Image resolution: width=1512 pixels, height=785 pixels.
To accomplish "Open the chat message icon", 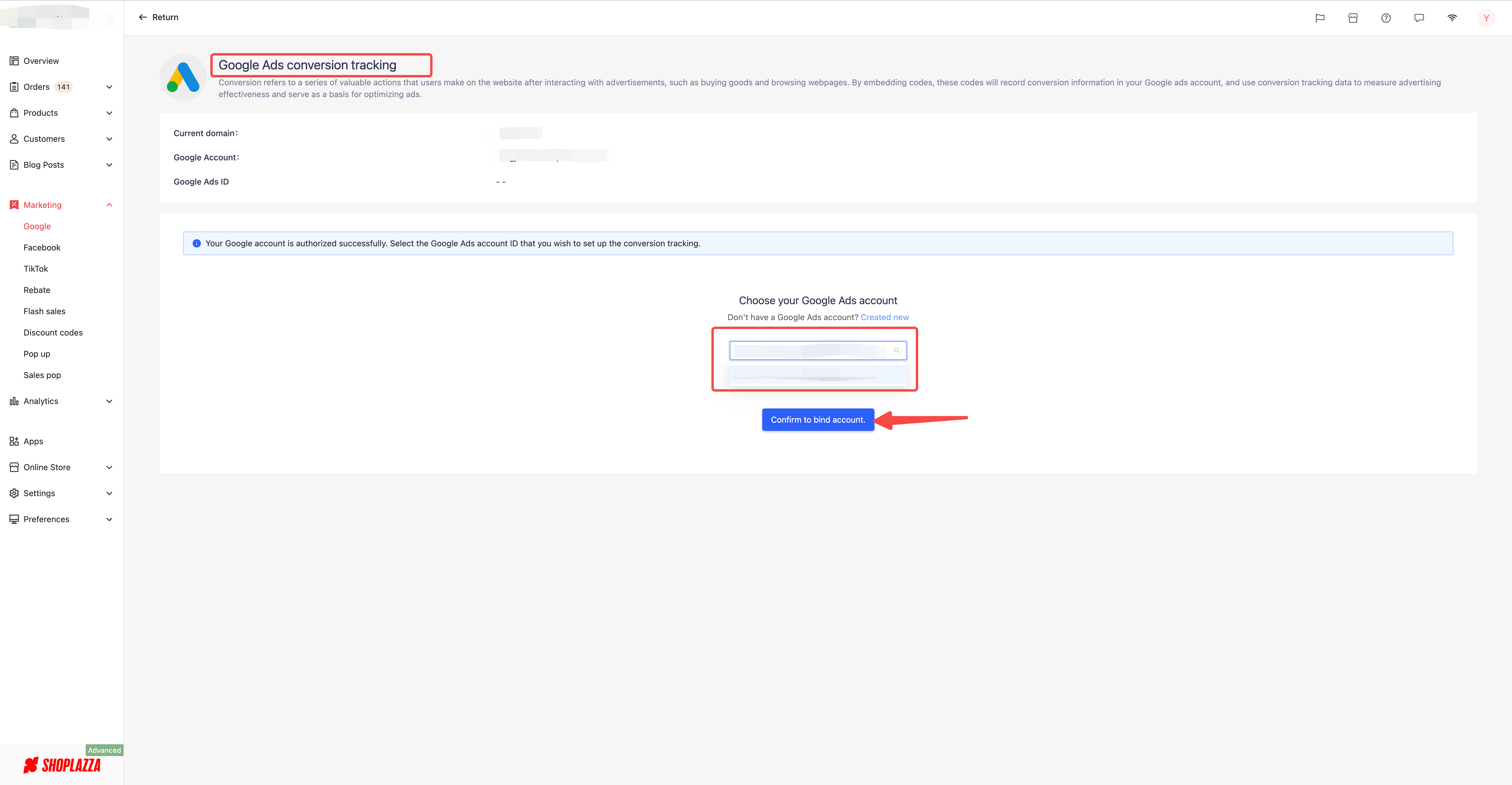I will [1419, 18].
